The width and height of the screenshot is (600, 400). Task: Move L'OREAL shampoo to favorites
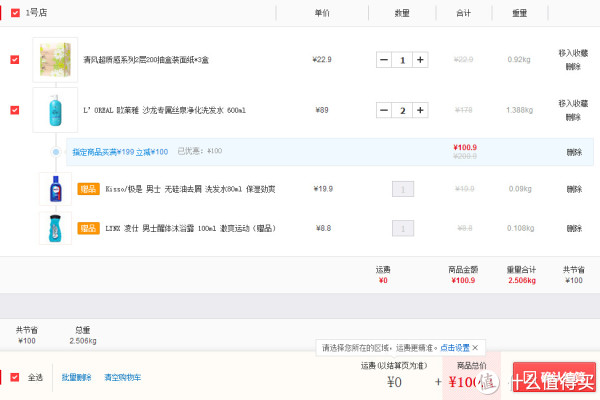(x=573, y=104)
